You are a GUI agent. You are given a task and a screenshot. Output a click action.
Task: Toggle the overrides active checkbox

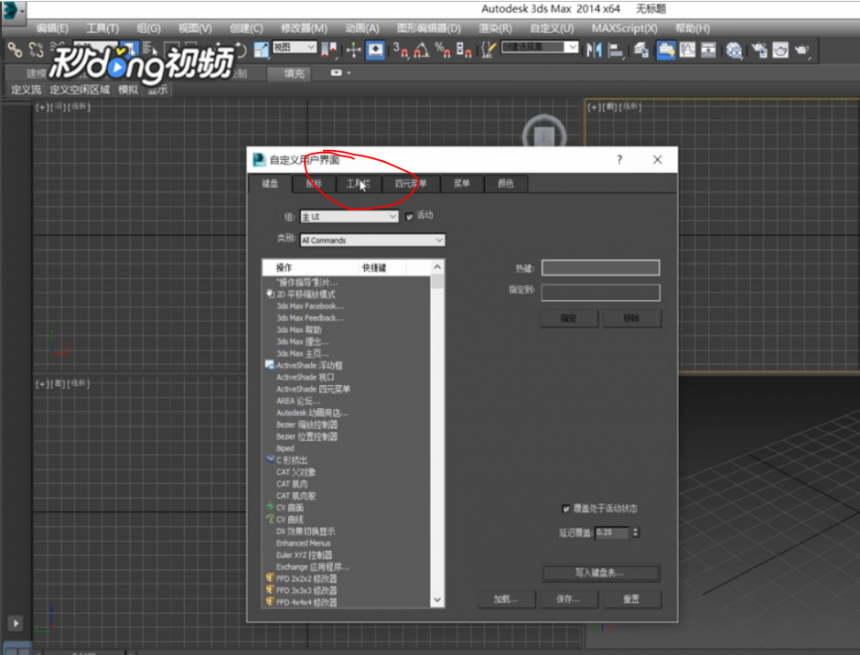(566, 509)
